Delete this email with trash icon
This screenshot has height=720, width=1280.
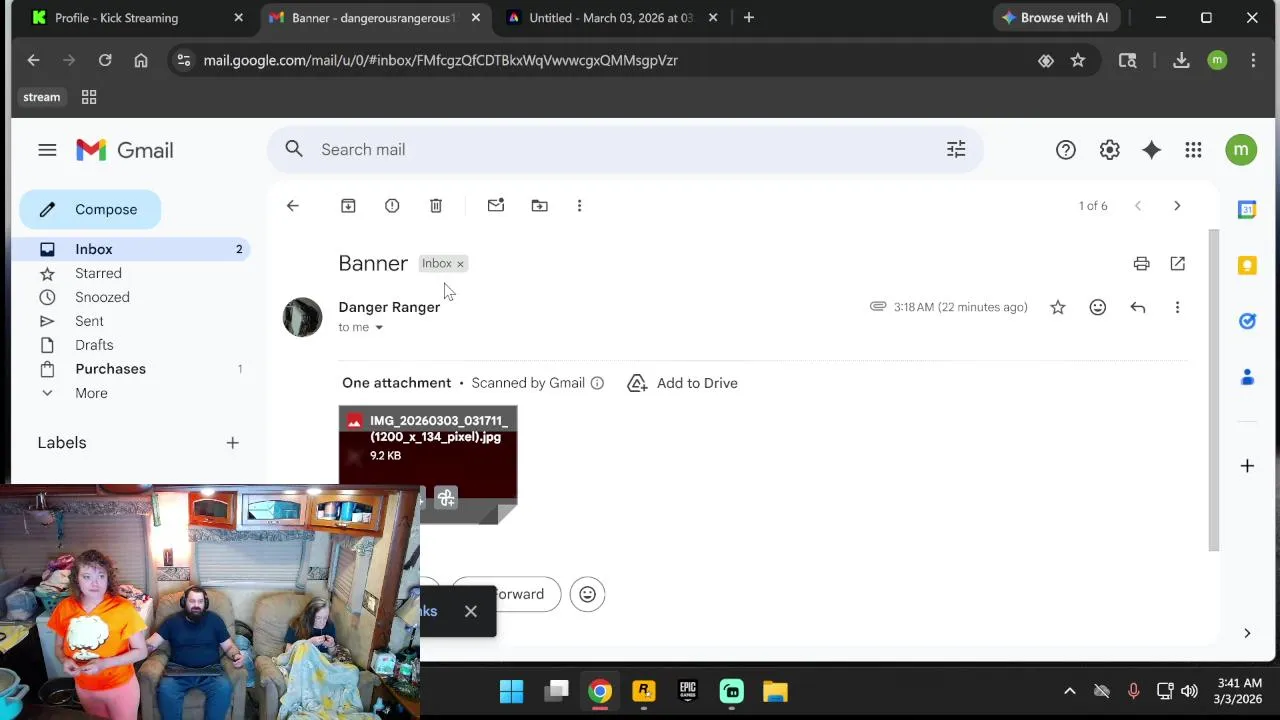(x=436, y=205)
